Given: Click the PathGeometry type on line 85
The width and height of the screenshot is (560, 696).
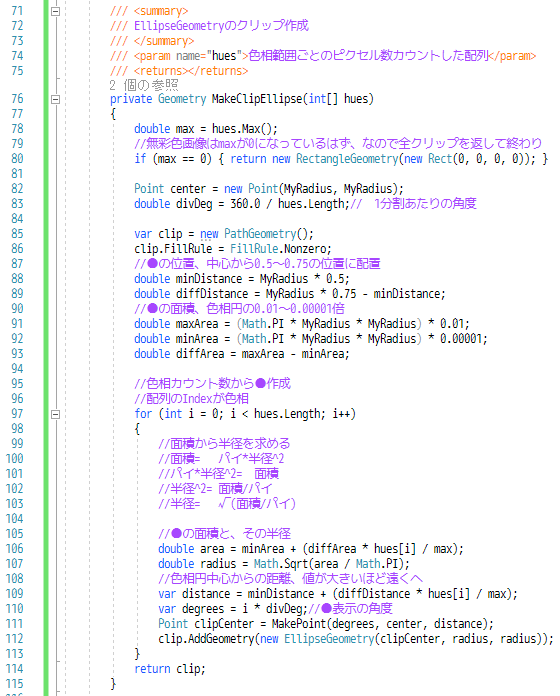Looking at the screenshot, I should click(x=260, y=234).
